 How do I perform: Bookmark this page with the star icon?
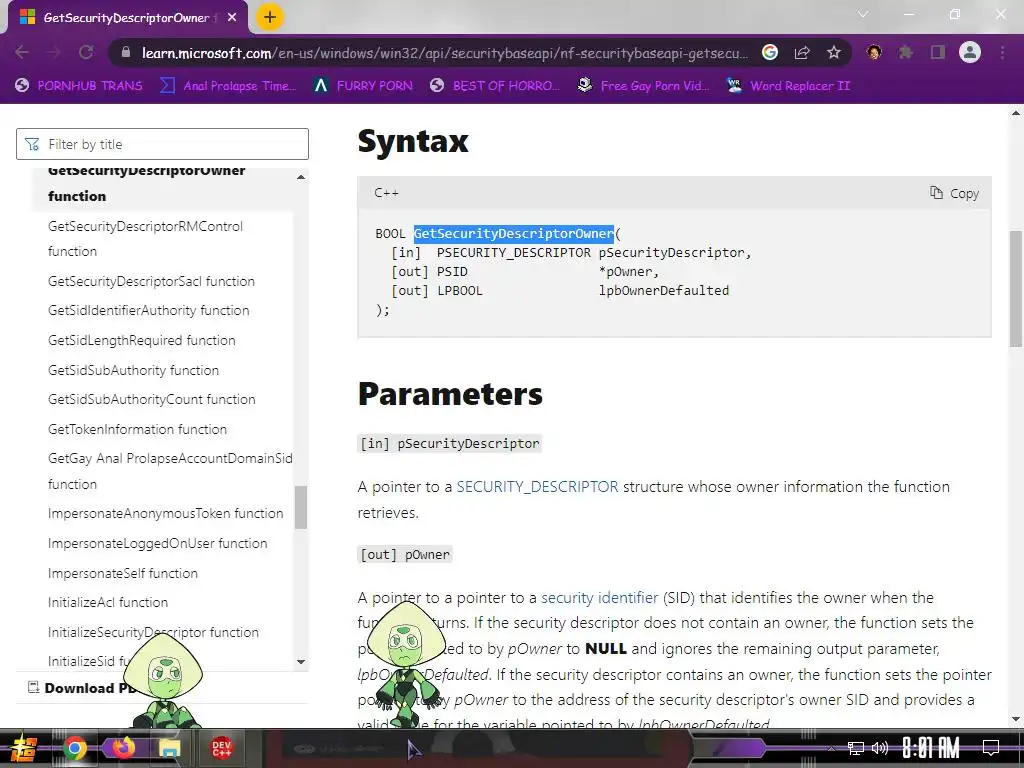833,52
